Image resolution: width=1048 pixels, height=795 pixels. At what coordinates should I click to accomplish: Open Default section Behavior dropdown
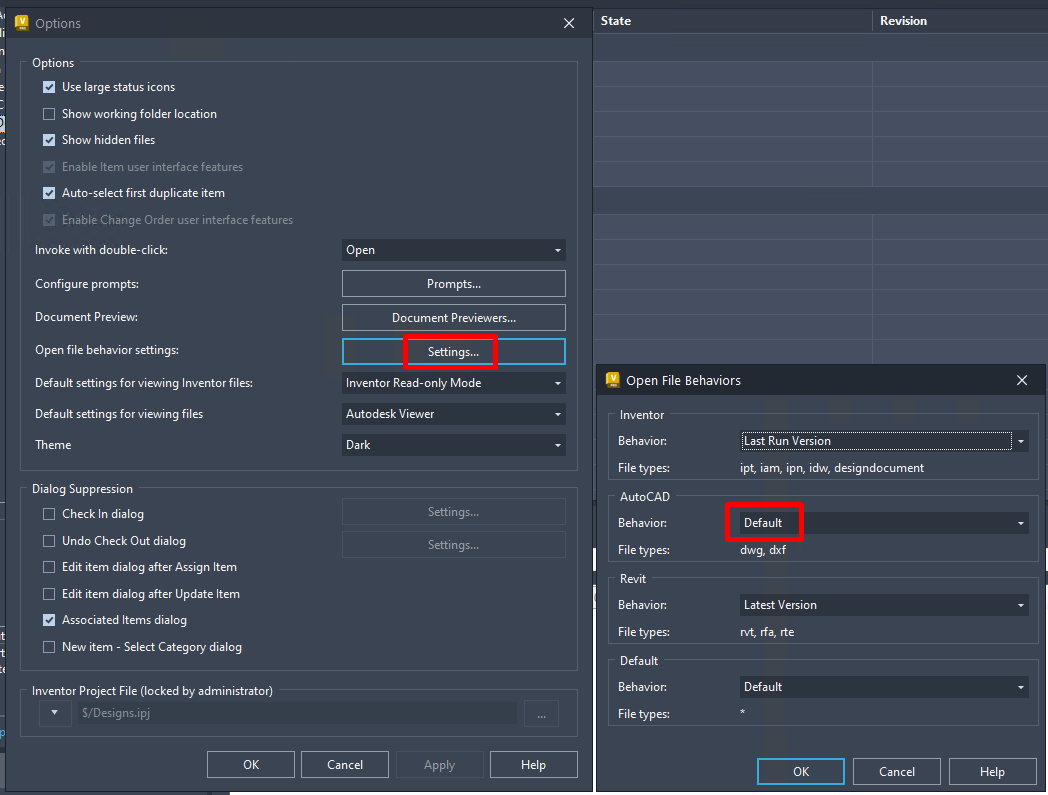[884, 687]
